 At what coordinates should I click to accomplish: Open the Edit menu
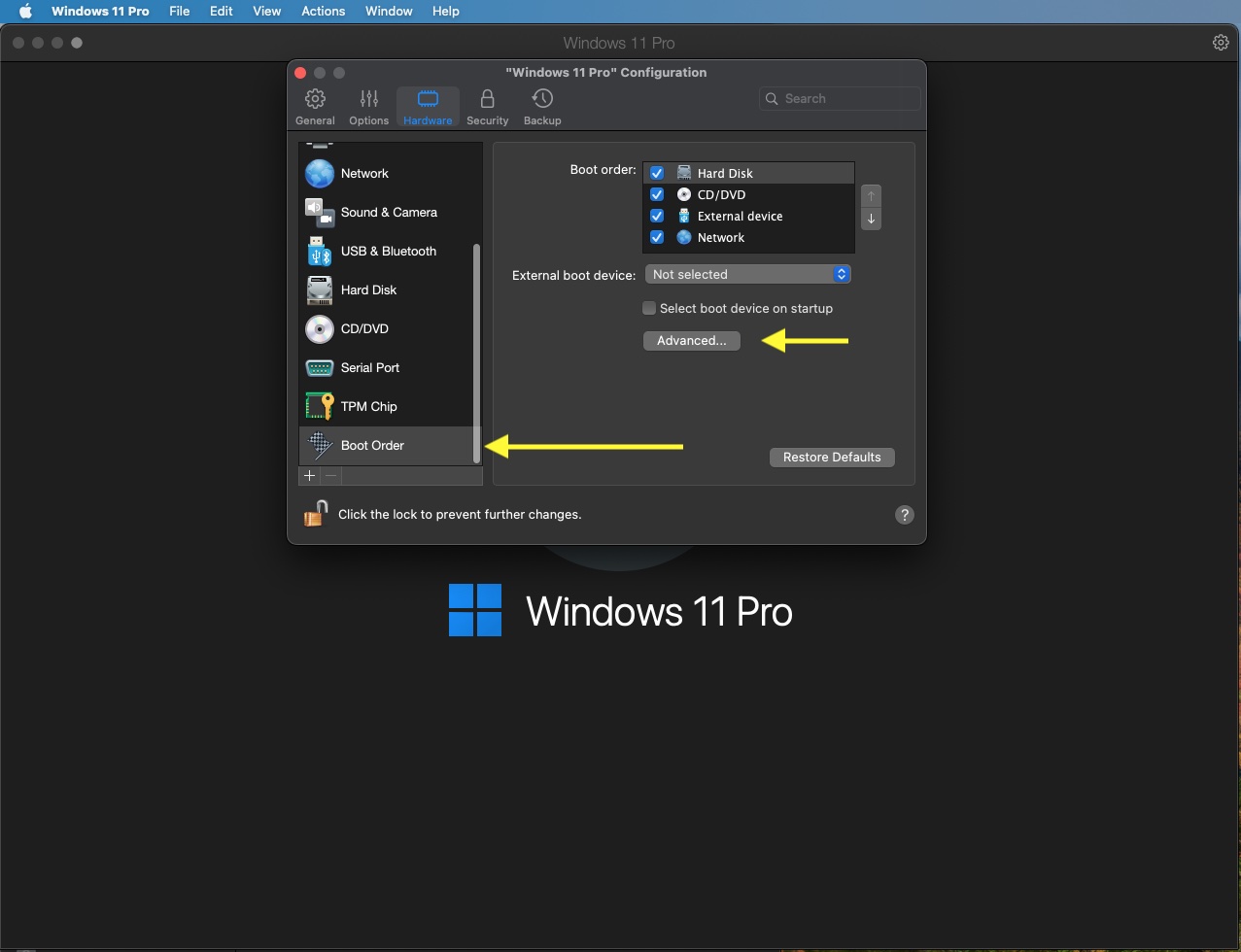222,11
